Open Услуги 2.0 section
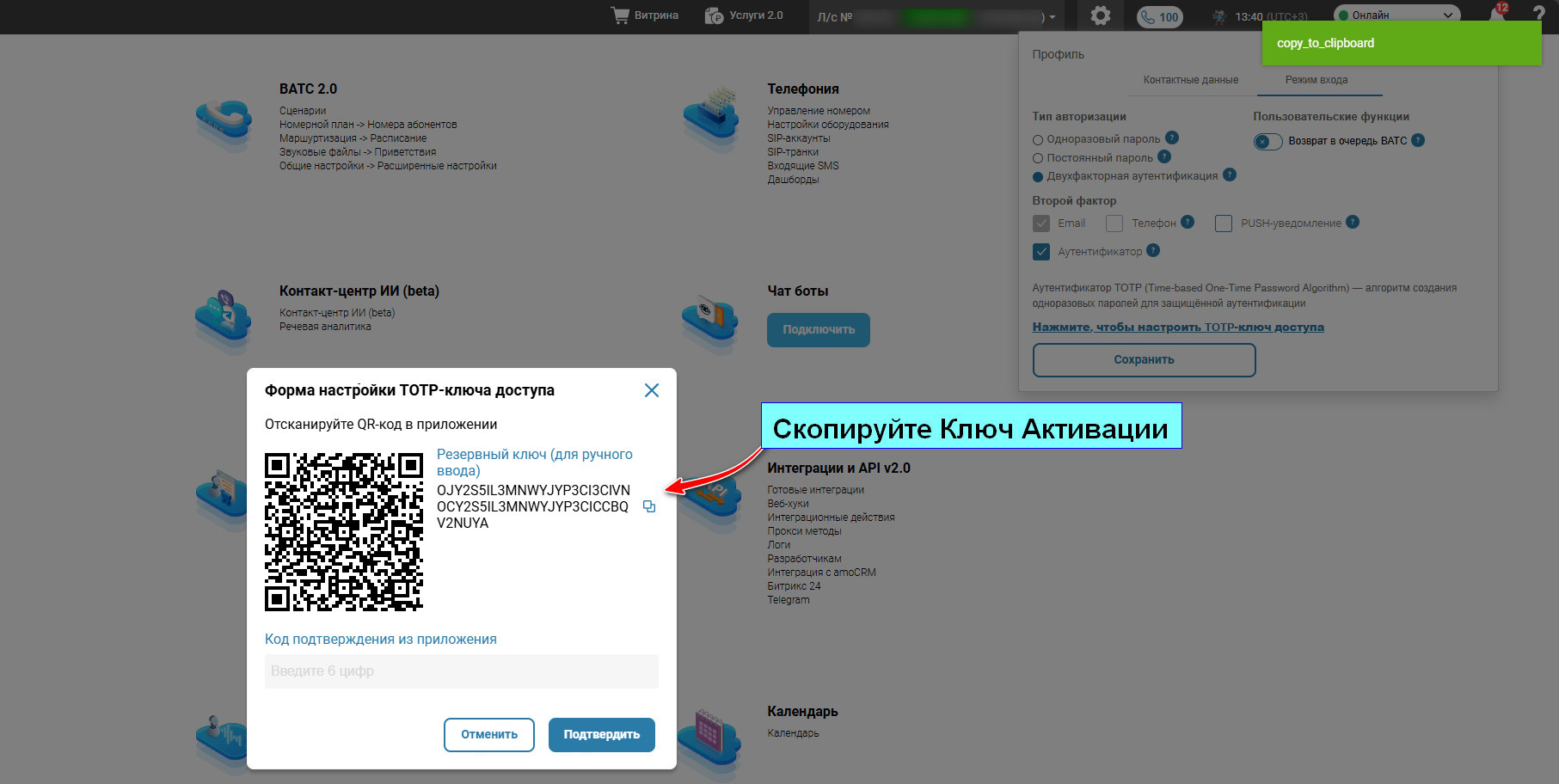 tap(744, 15)
